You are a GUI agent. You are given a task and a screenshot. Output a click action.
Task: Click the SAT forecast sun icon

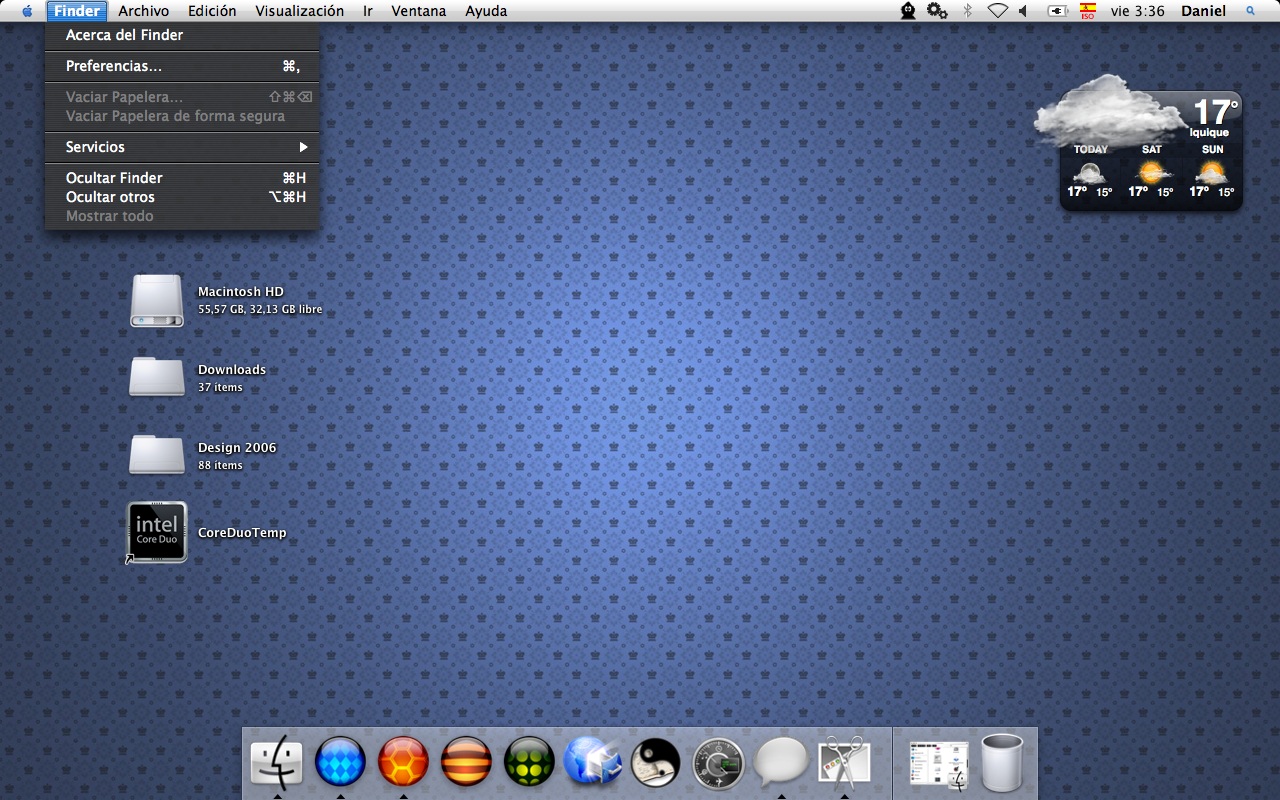(1151, 171)
